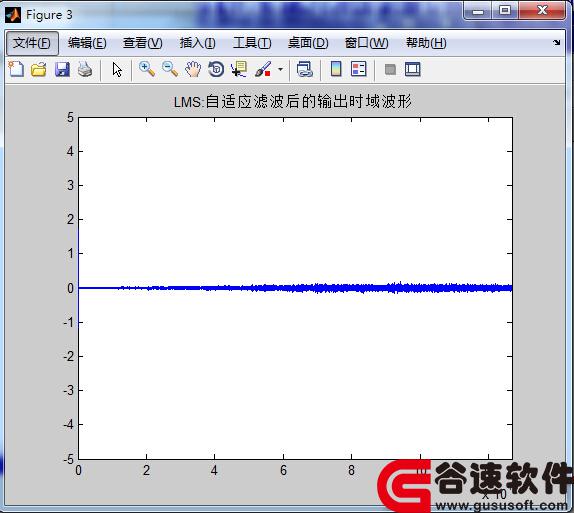
Task: Expand the Brush color dropdown arrow
Action: tap(280, 69)
